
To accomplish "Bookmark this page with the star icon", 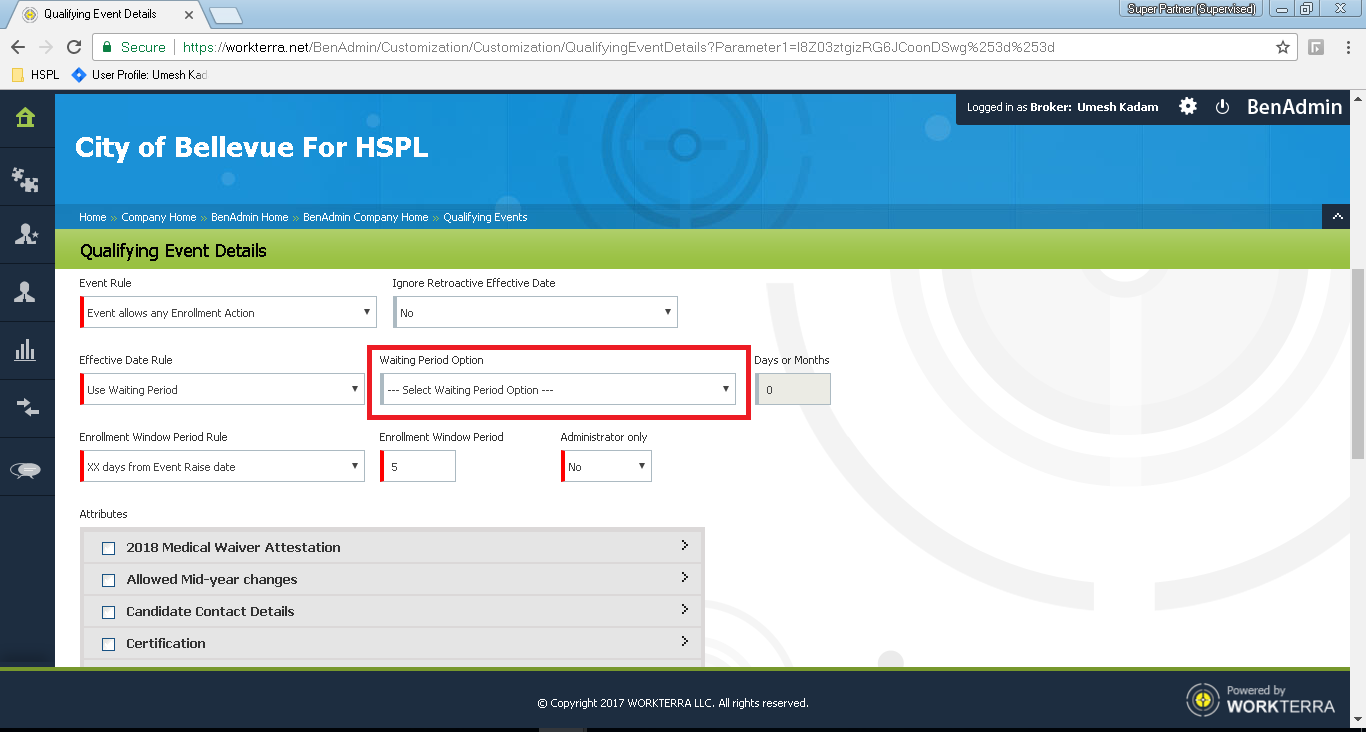I will [x=1283, y=47].
